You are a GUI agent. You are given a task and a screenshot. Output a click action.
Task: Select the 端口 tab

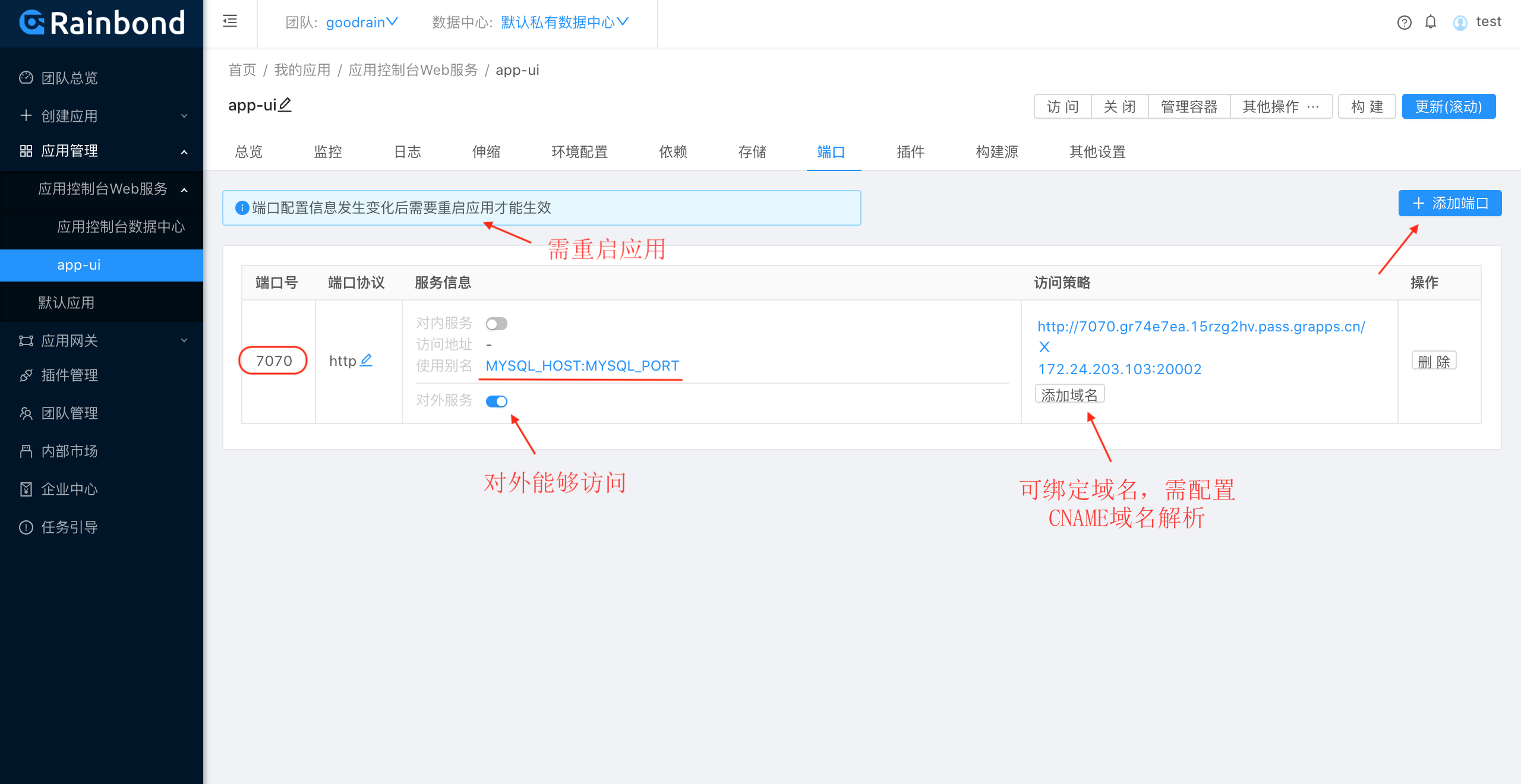831,152
